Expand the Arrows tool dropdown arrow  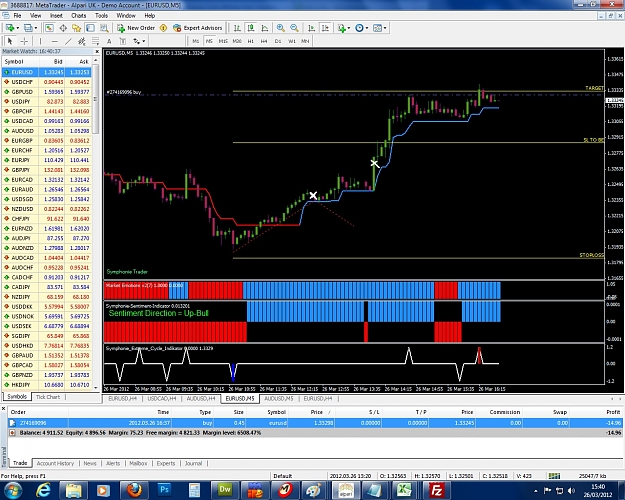coord(143,41)
